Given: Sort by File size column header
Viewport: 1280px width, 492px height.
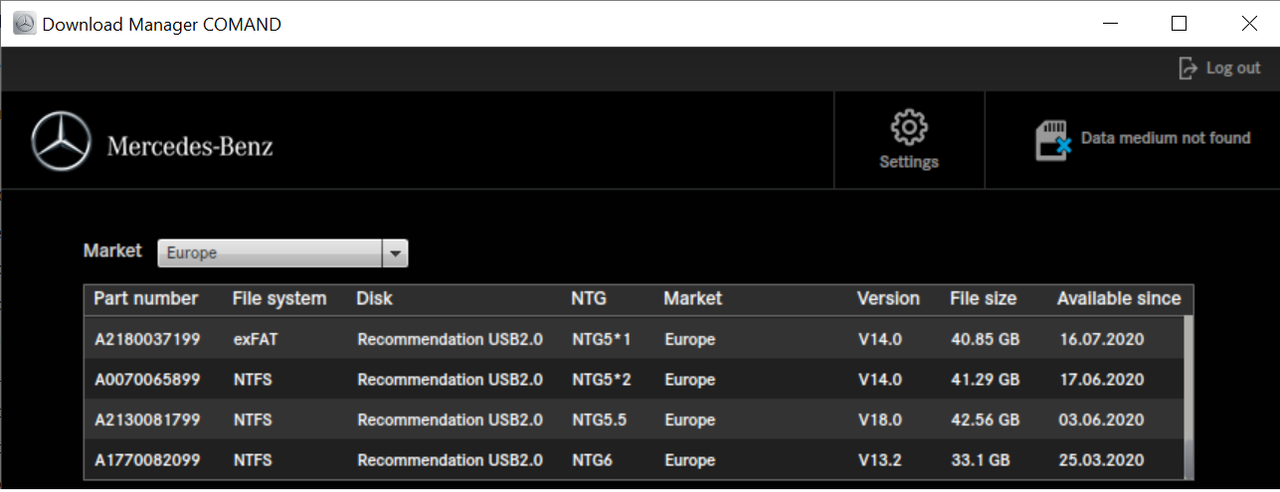Looking at the screenshot, I should pyautogui.click(x=983, y=298).
